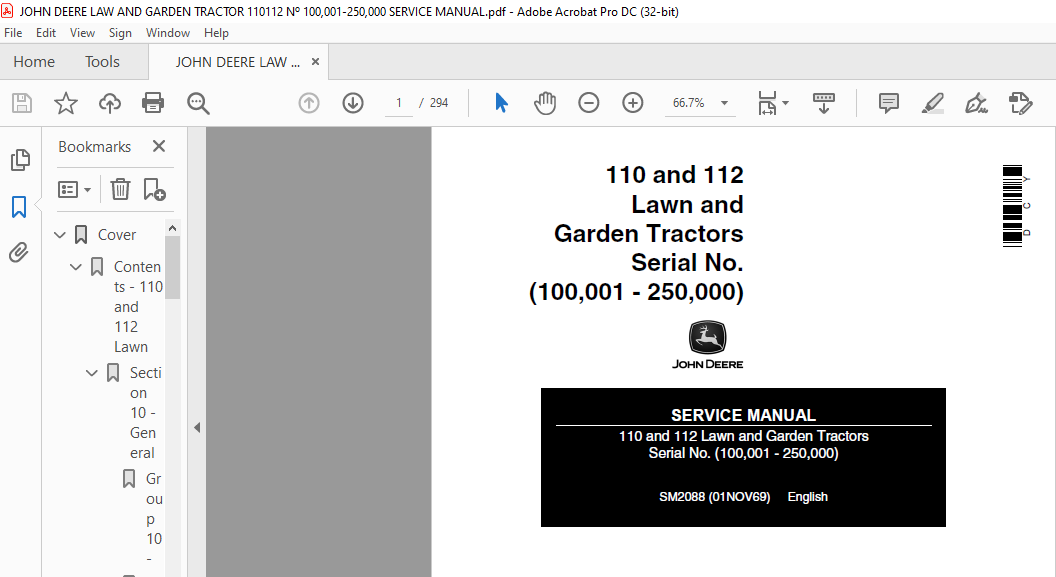This screenshot has width=1056, height=577.
Task: Close the JOHN DEERE LAW document tab
Action: (315, 62)
